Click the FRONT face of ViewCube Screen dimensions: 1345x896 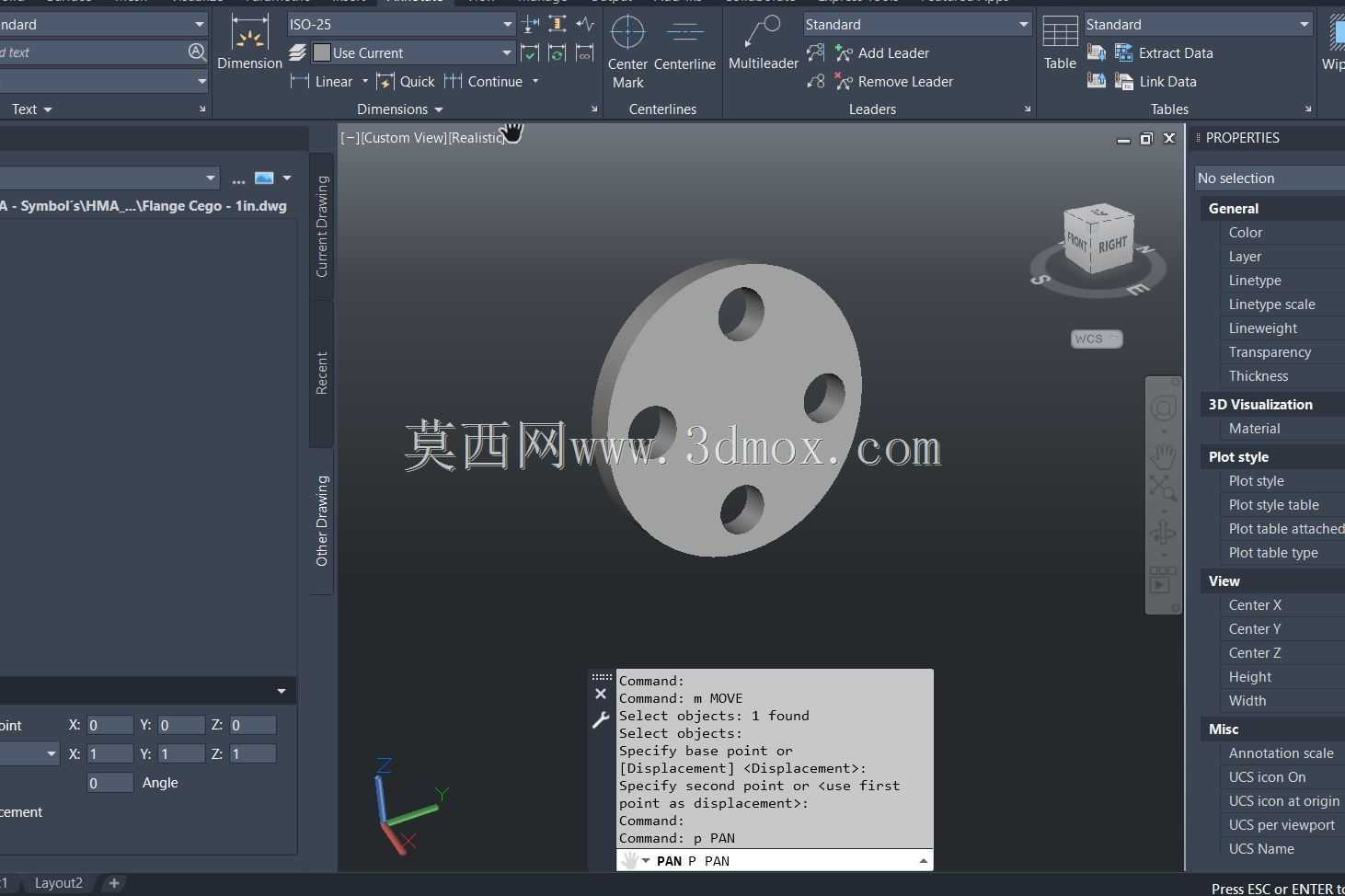coord(1077,242)
